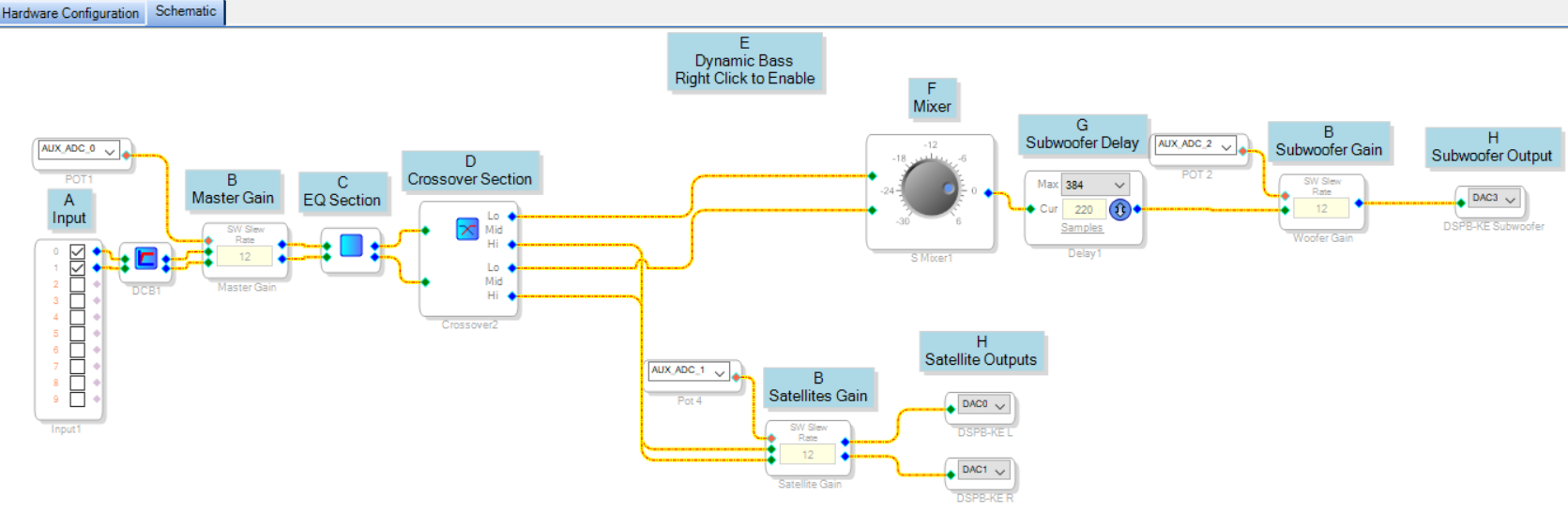Click the Master Gain top-right output pin
Screen dimensions: 1568x512
(282, 245)
